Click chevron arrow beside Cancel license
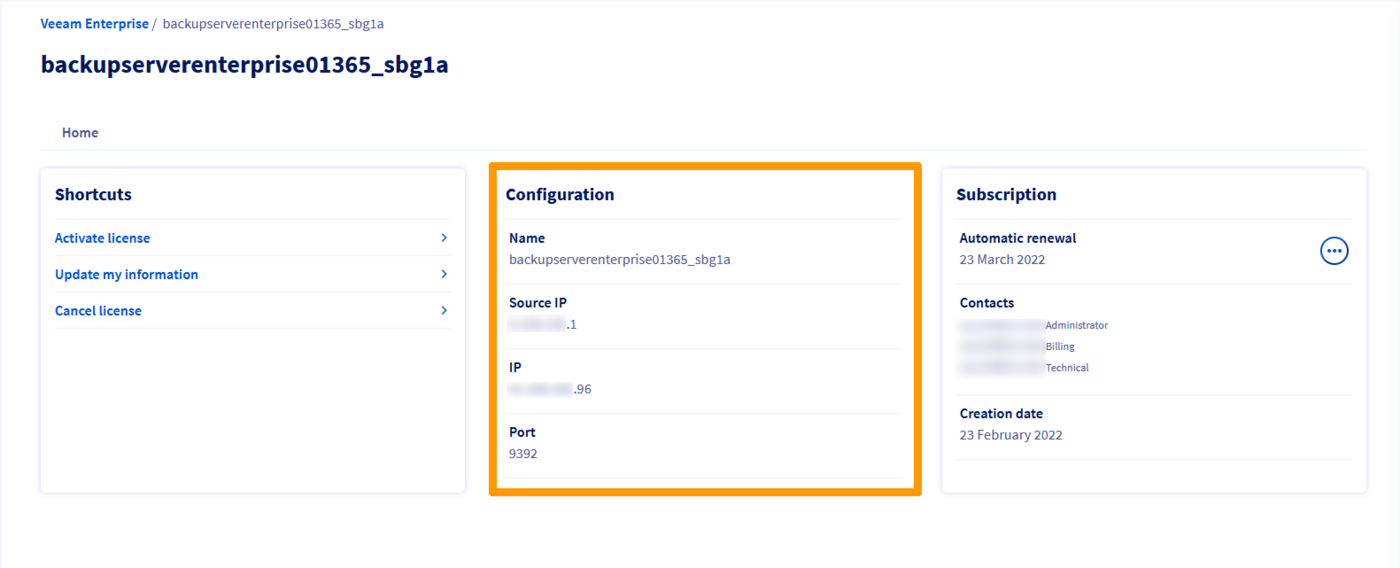This screenshot has height=568, width=1400. point(444,311)
